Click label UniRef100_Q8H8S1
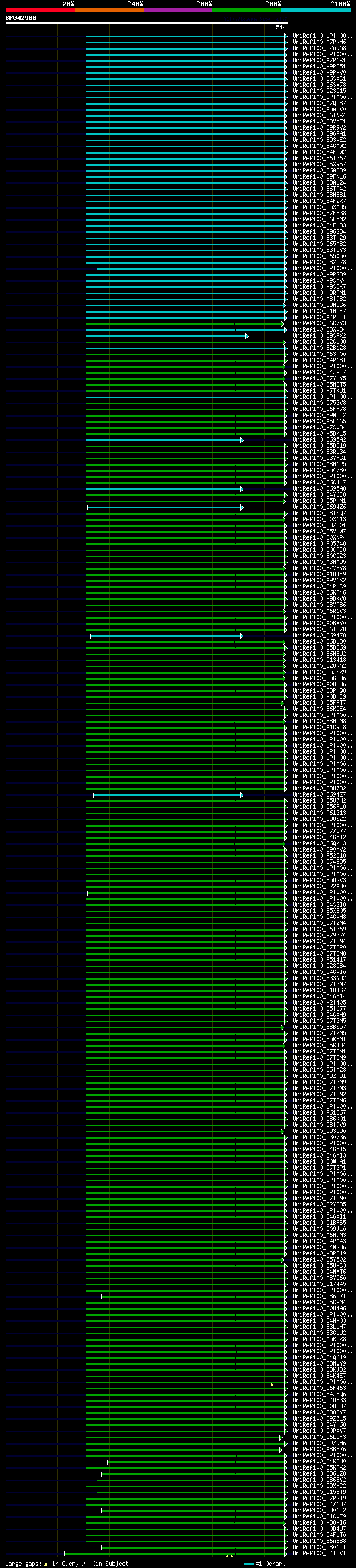This screenshot has height=1568, width=356. (x=319, y=195)
